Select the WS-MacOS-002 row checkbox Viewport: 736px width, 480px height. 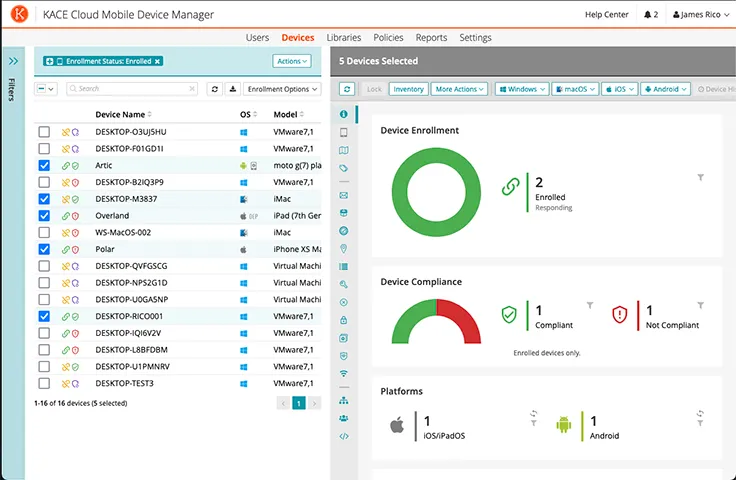point(44,232)
